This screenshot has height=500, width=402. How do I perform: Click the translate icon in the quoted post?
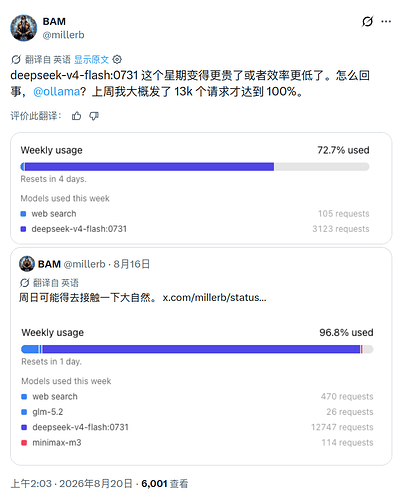click(24, 283)
